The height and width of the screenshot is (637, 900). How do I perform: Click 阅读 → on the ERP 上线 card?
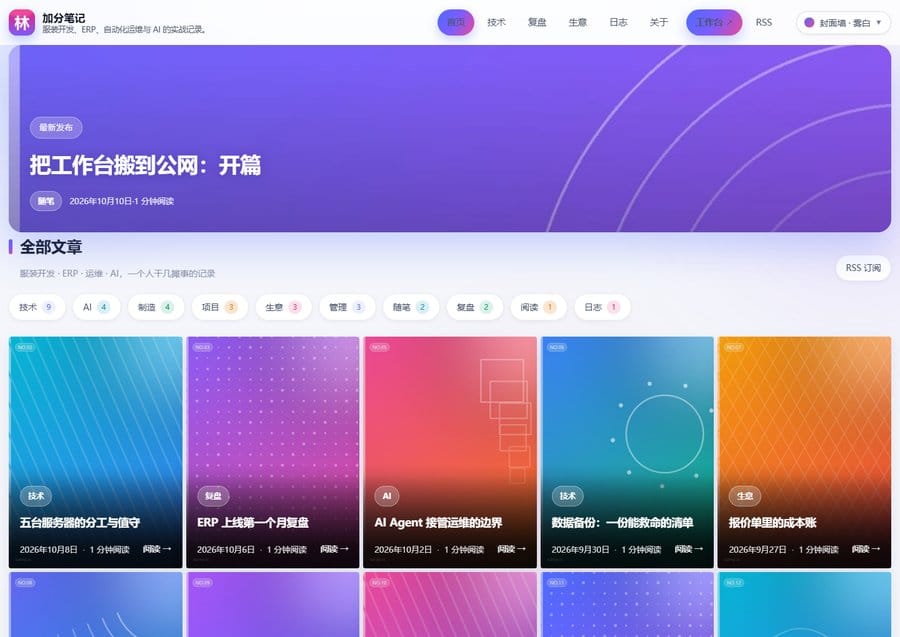(x=335, y=549)
